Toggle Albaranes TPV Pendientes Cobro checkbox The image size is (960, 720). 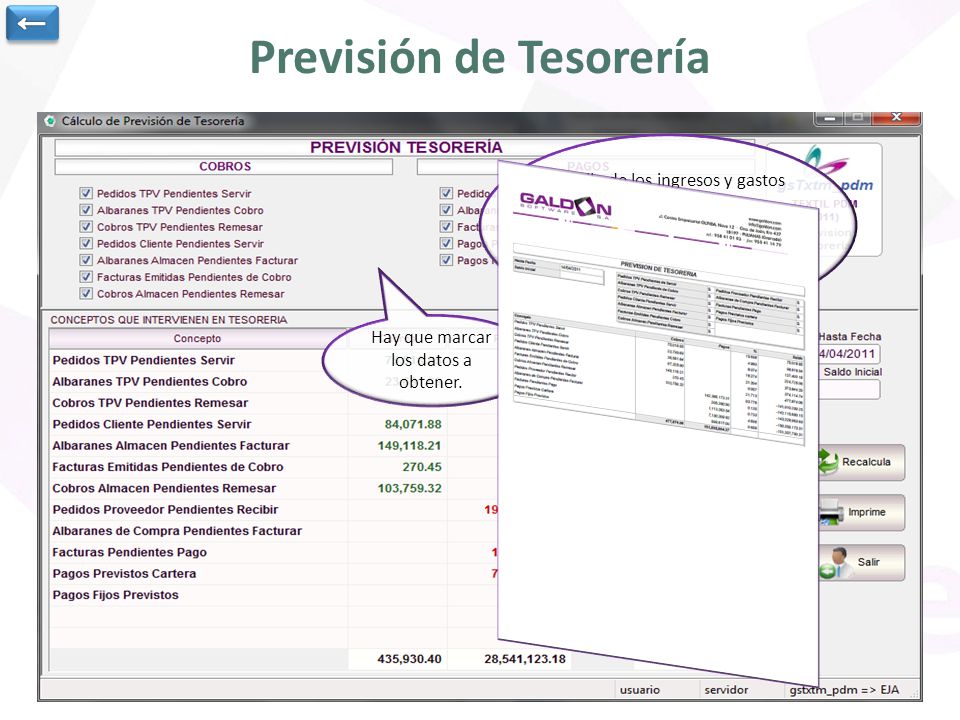[86, 210]
